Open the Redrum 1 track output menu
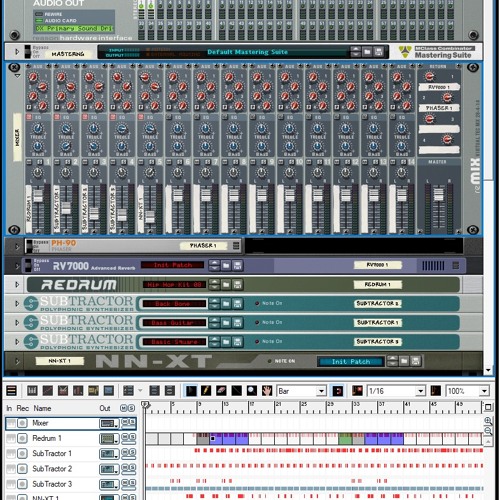 109,439
